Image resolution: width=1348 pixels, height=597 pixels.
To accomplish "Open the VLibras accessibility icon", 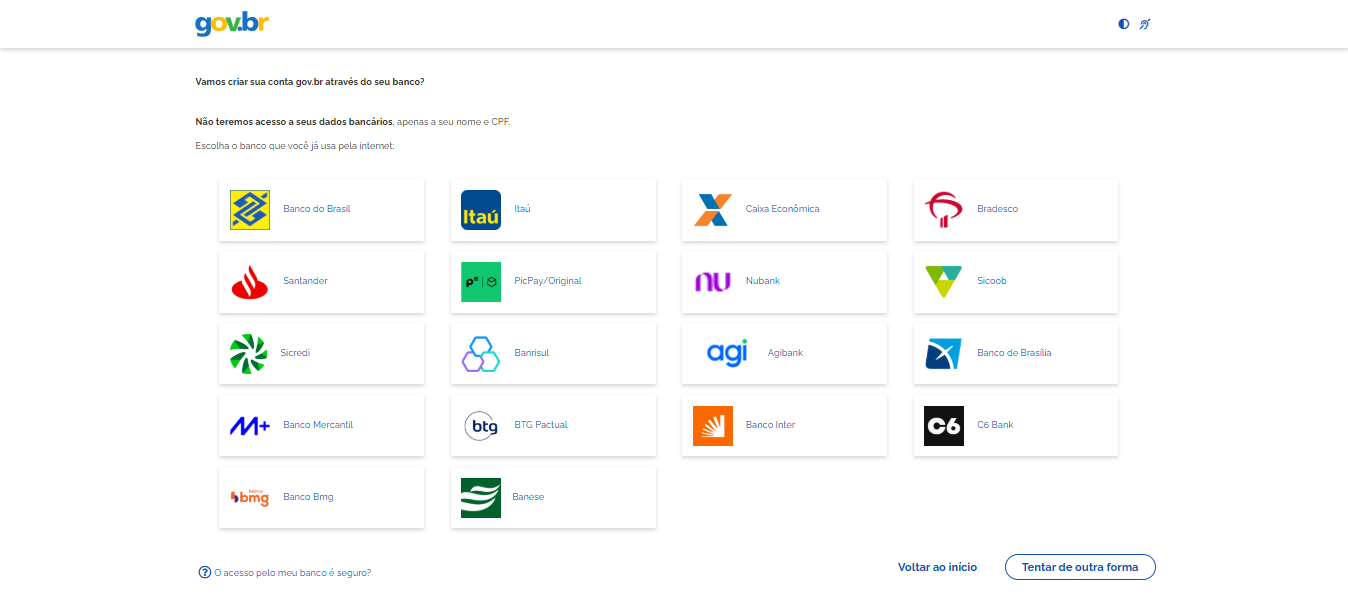I will click(x=1145, y=24).
